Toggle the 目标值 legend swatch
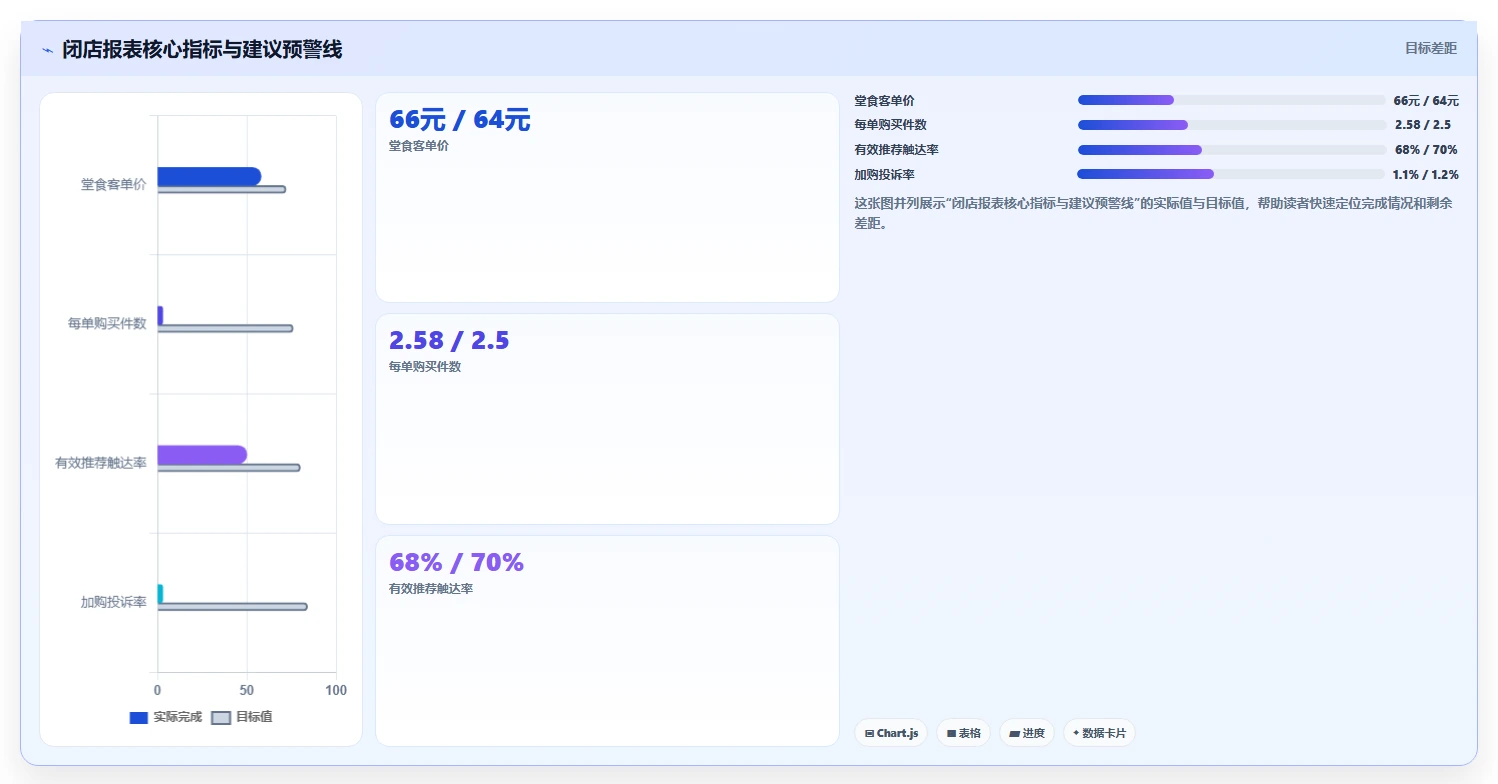1498x784 pixels. pos(221,717)
